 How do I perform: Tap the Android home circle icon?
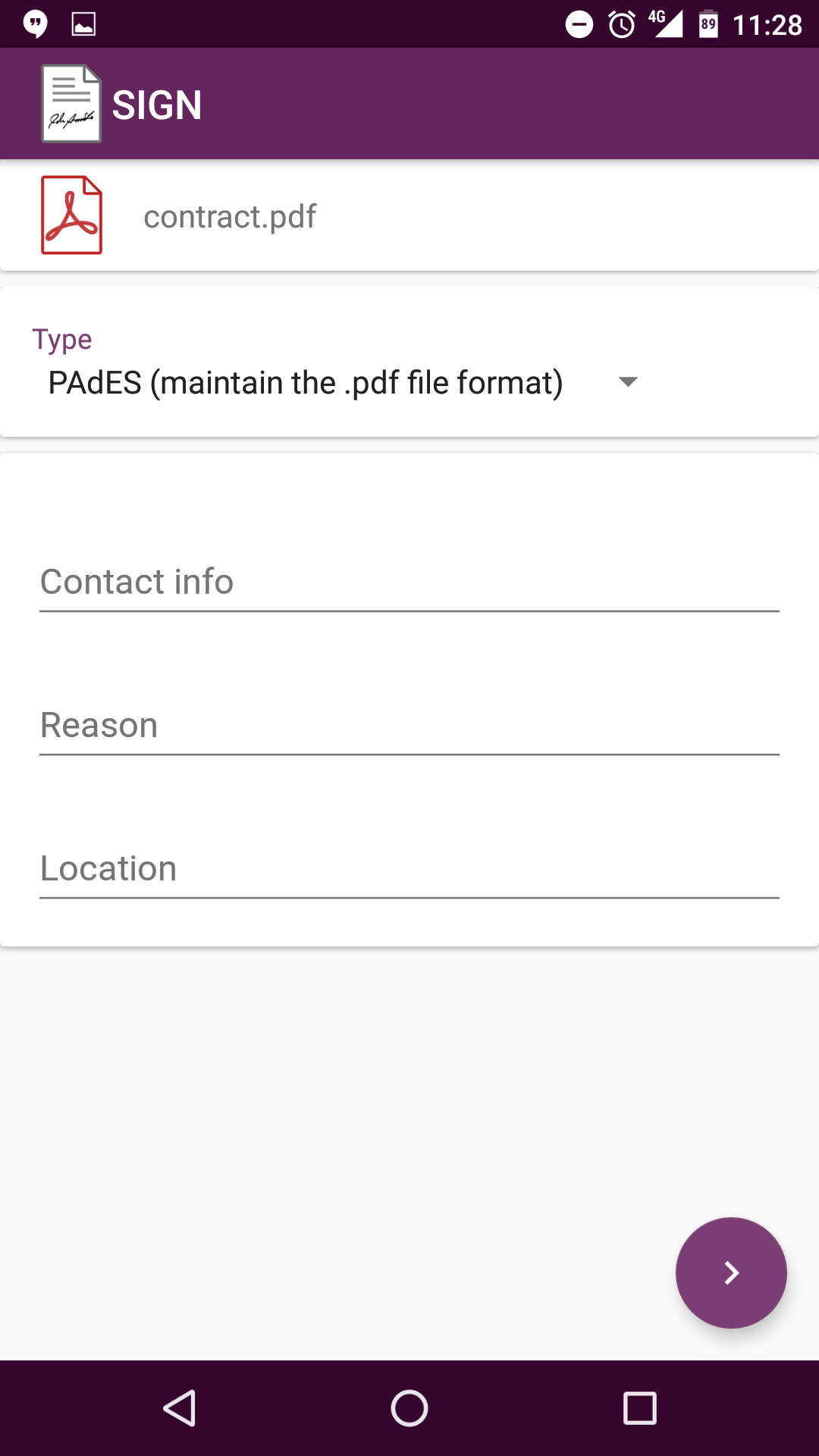409,1408
